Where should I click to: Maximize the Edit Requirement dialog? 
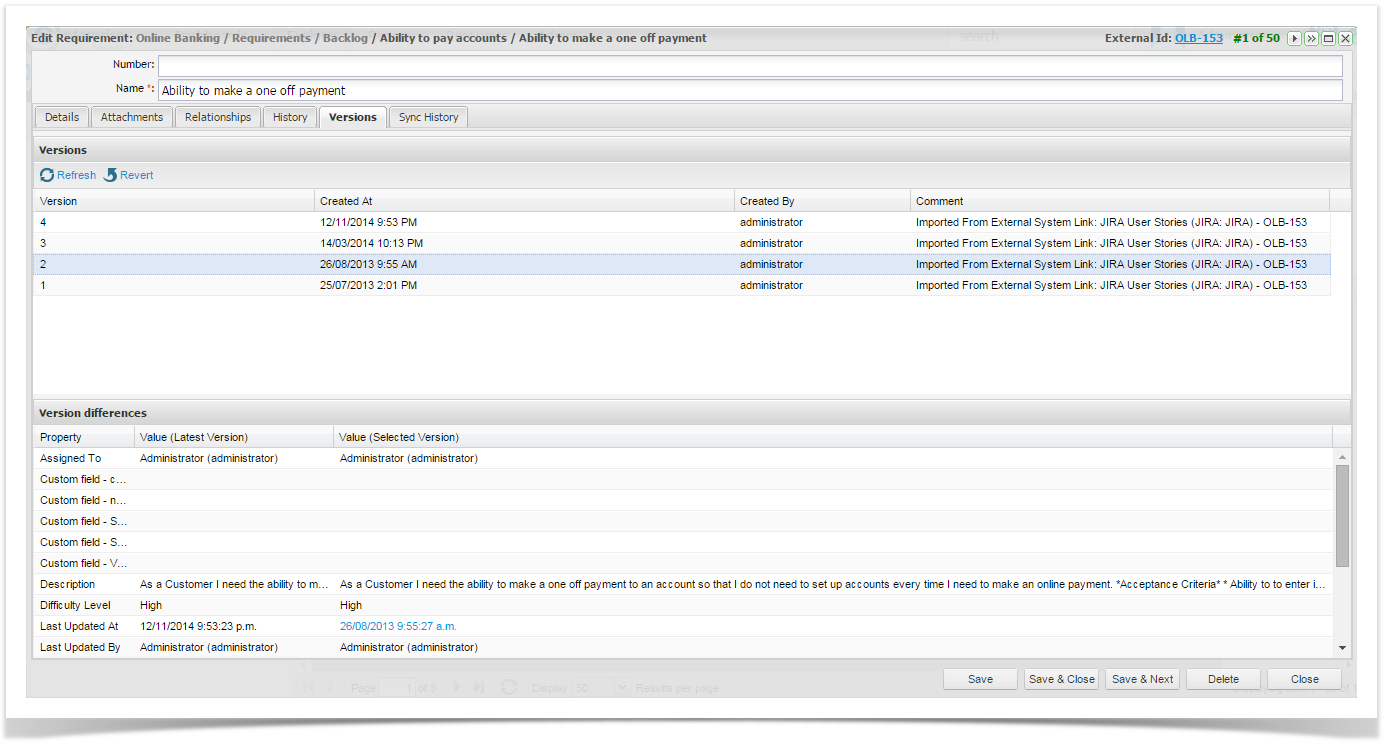point(1328,39)
